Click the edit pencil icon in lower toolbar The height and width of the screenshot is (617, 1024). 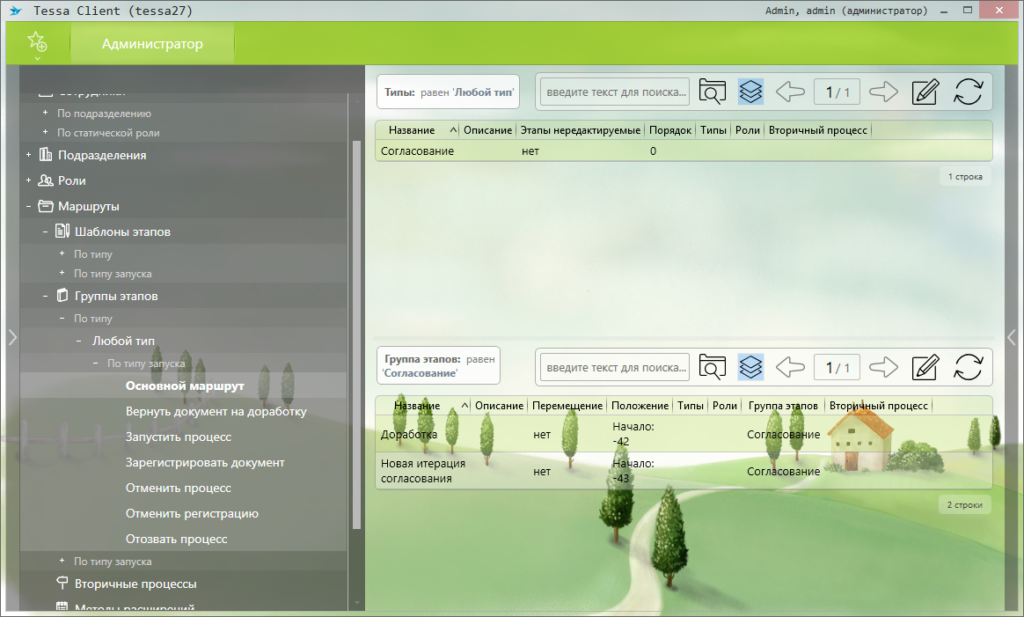(926, 367)
